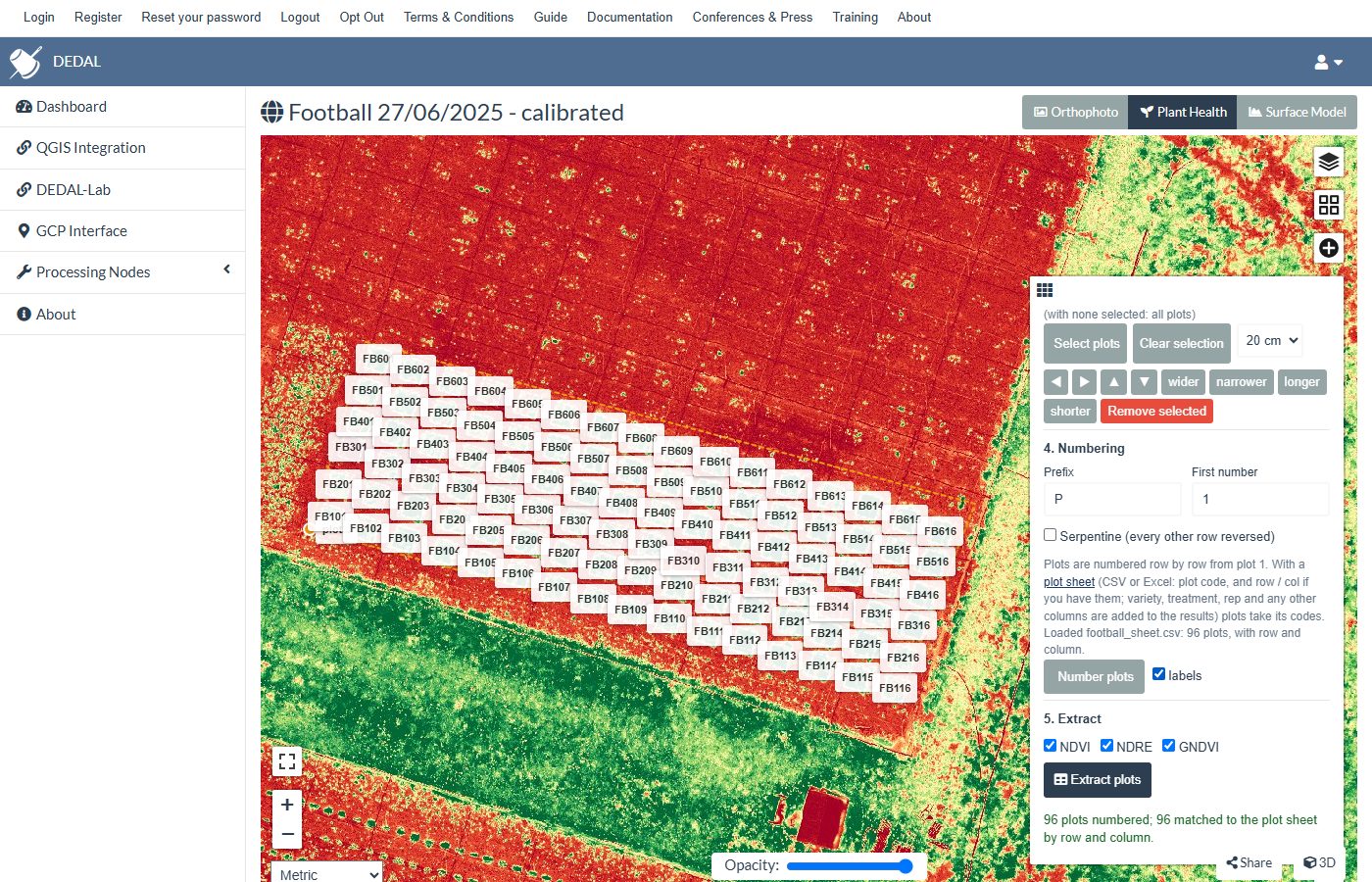Viewport: 1372px width, 882px height.
Task: Open the Metric units dropdown
Action: tap(327, 874)
